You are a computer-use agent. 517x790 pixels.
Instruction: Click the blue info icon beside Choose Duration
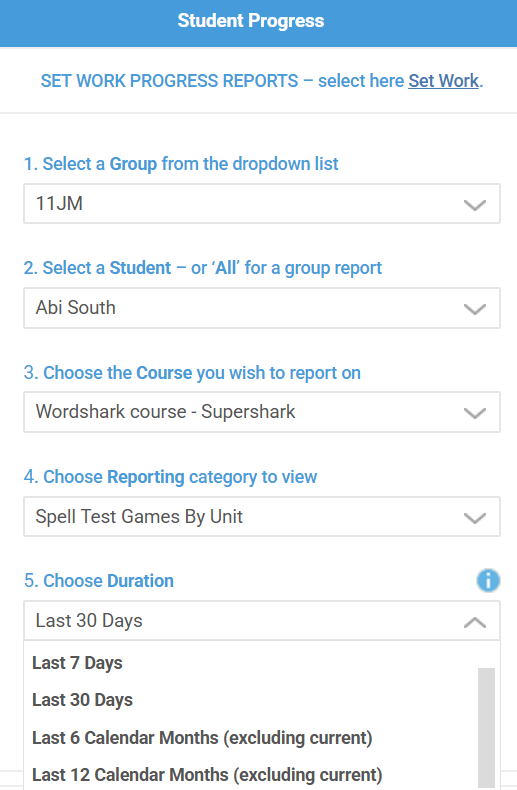click(488, 580)
